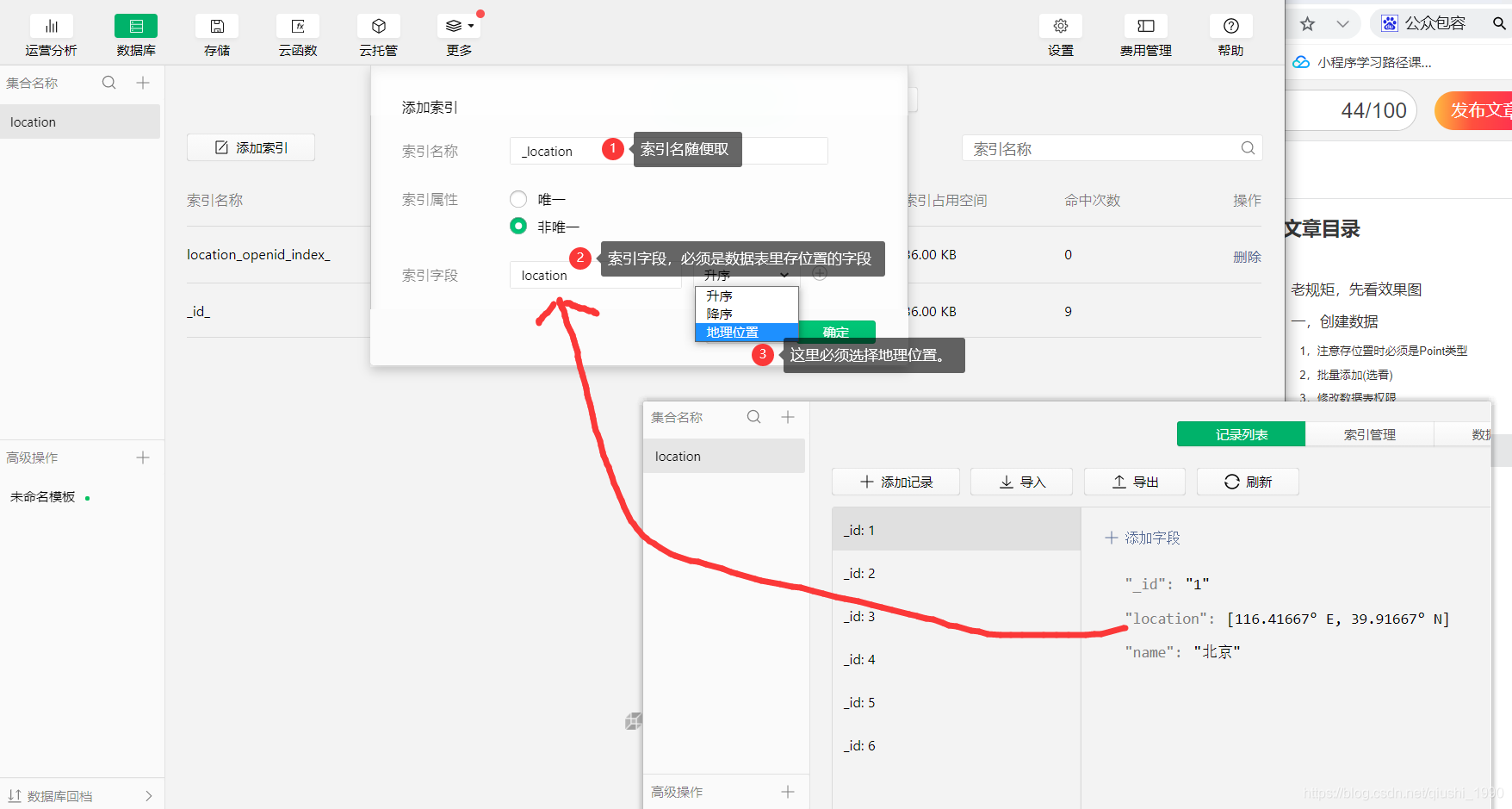Click the location_openid_index_ row name
Viewport: 1512px width, 809px height.
pos(258,254)
